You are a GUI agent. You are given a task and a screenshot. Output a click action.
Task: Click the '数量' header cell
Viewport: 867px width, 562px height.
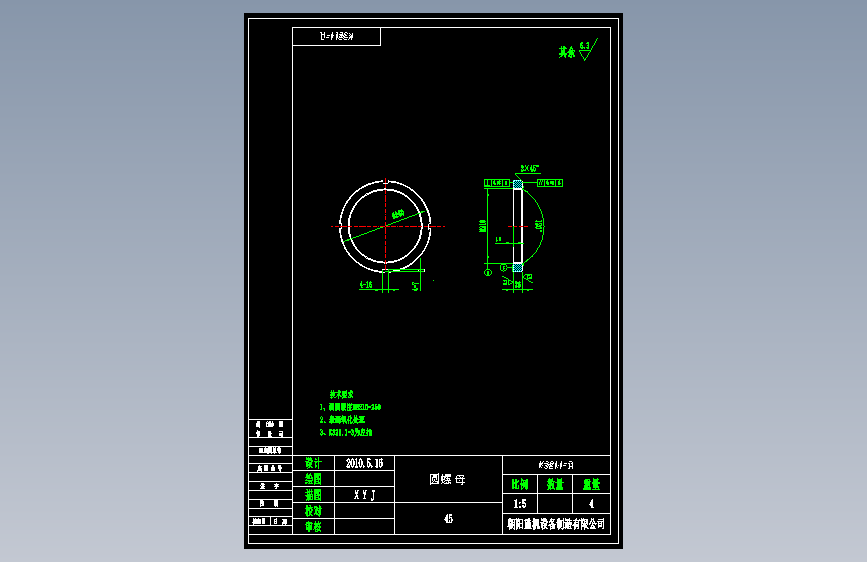555,485
